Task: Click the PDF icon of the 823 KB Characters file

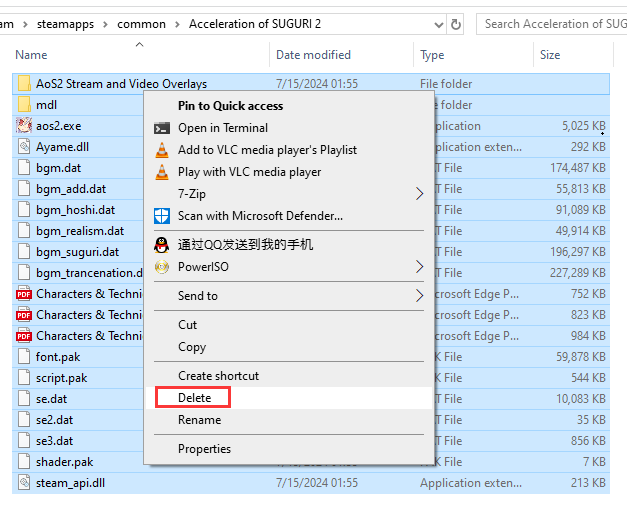Action: click(24, 315)
